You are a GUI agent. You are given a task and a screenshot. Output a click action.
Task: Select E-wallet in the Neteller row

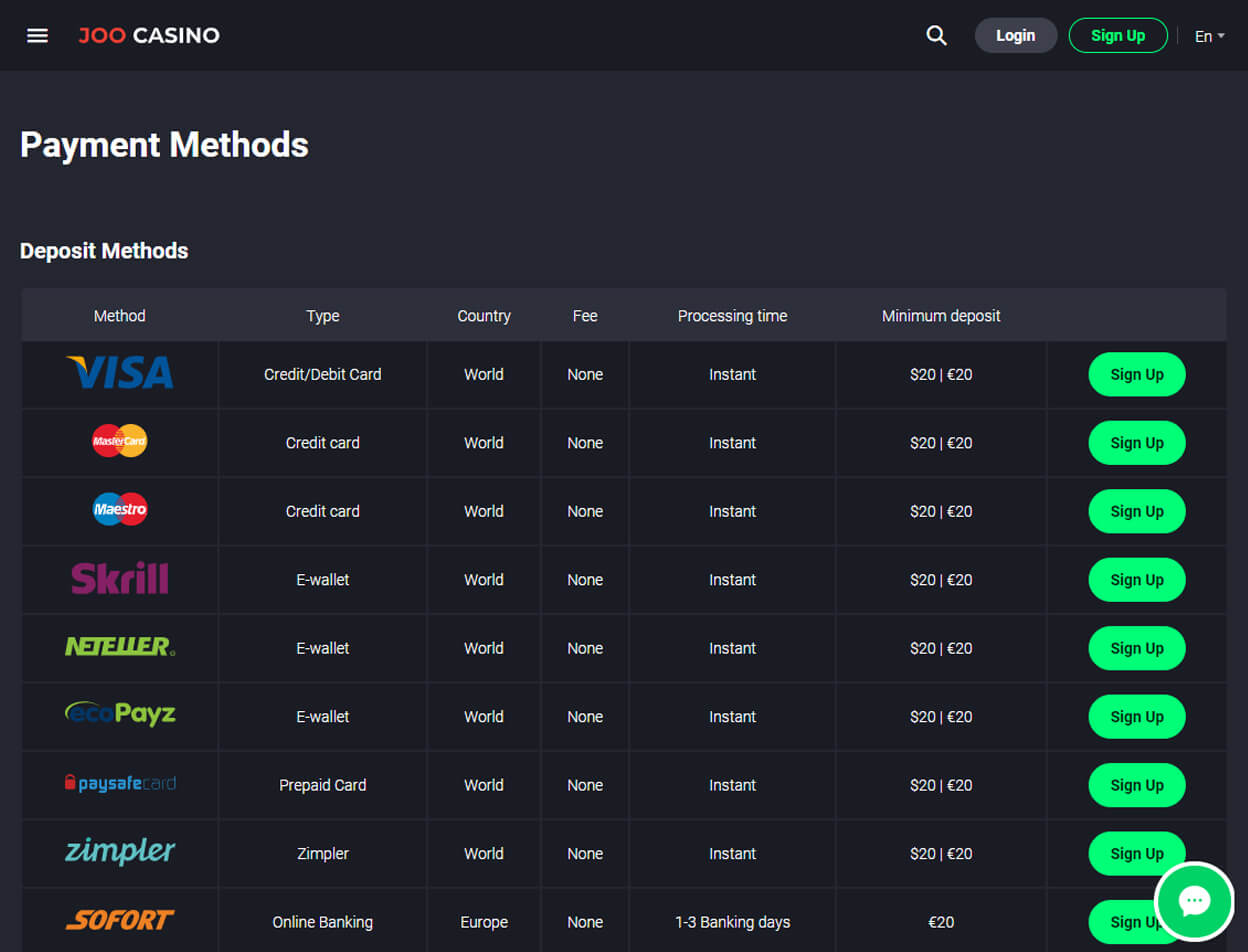click(323, 648)
